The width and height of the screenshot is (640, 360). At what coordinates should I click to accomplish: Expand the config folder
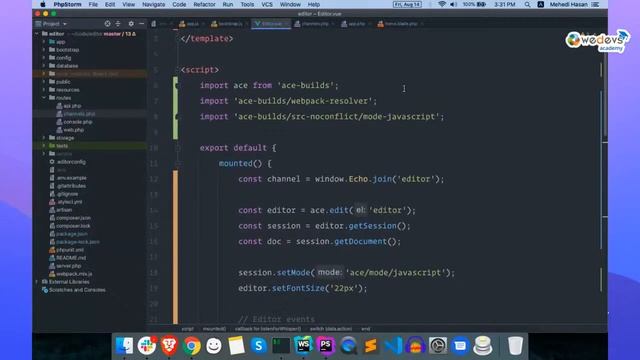coord(44,58)
